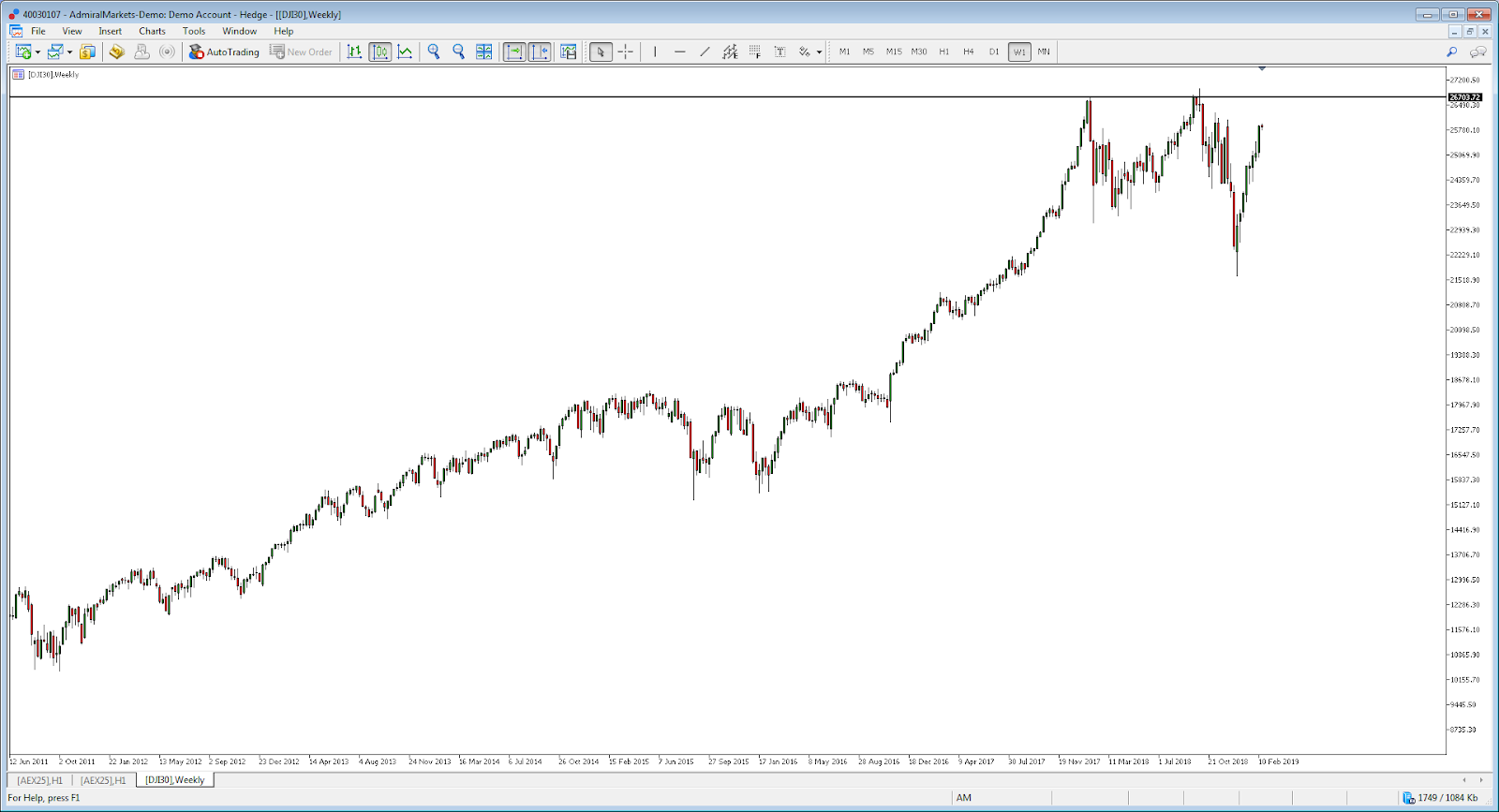This screenshot has width=1499, height=812.
Task: Switch chart to Line Chart view
Action: pos(405,52)
